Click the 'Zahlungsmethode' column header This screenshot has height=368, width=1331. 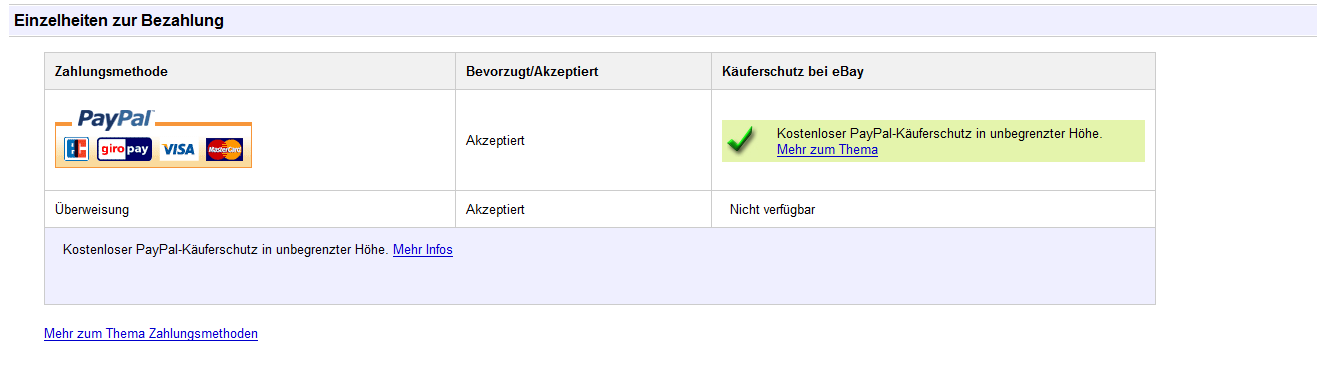111,72
